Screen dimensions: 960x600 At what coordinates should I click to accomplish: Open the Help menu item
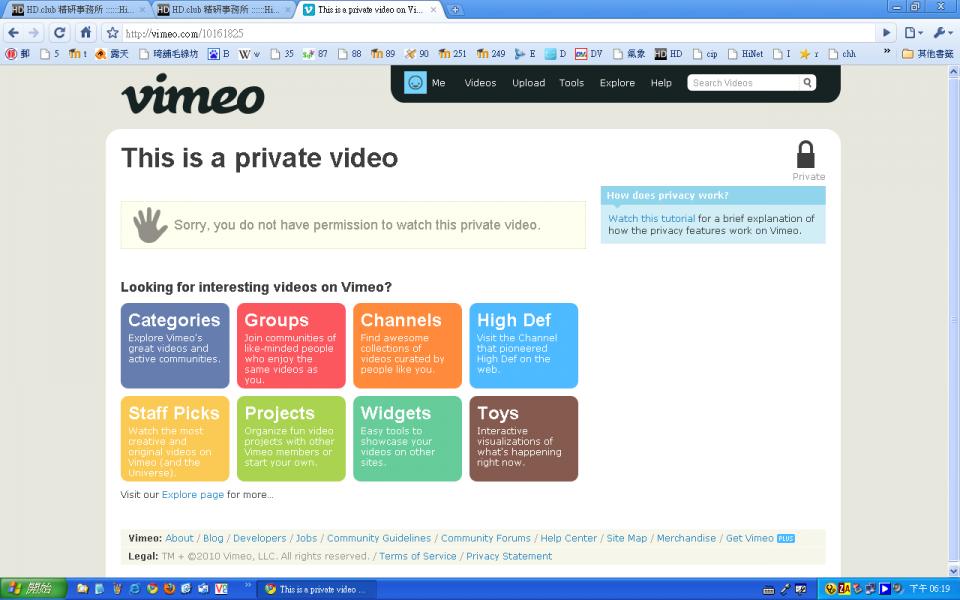pyautogui.click(x=661, y=83)
